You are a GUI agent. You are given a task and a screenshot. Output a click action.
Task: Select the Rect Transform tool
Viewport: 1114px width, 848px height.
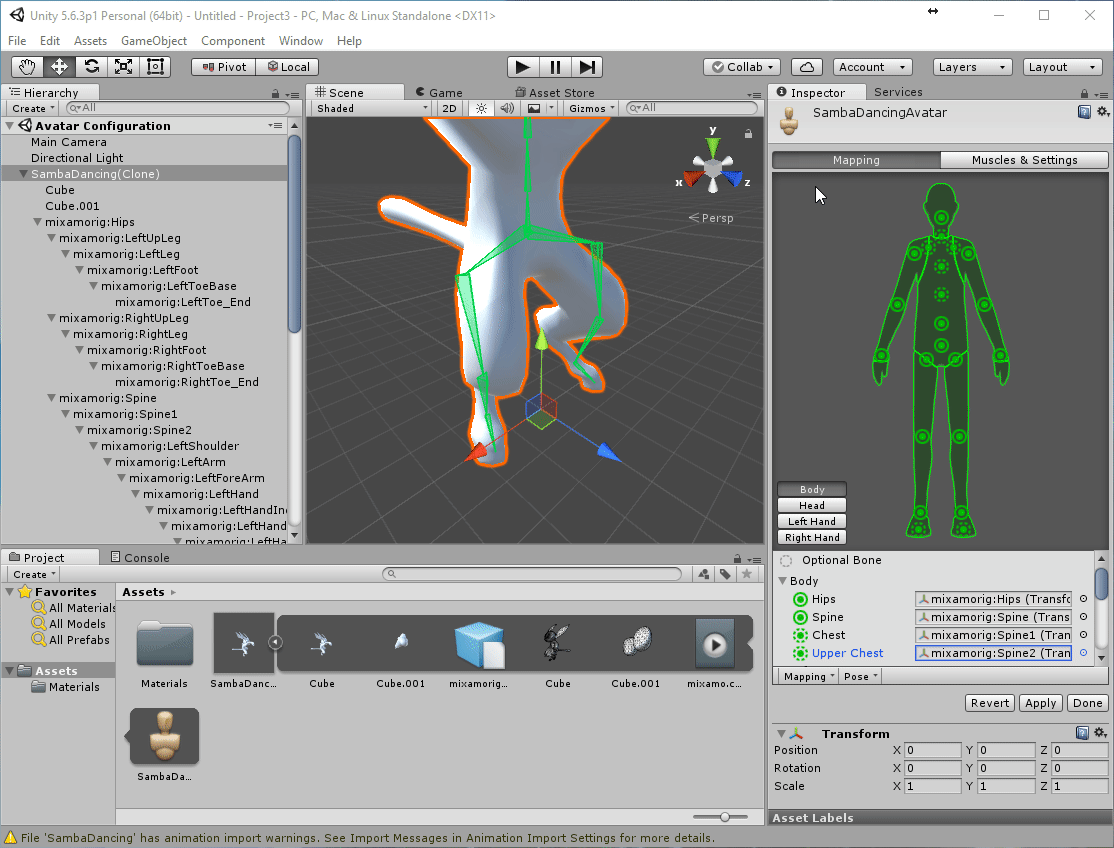[156, 67]
